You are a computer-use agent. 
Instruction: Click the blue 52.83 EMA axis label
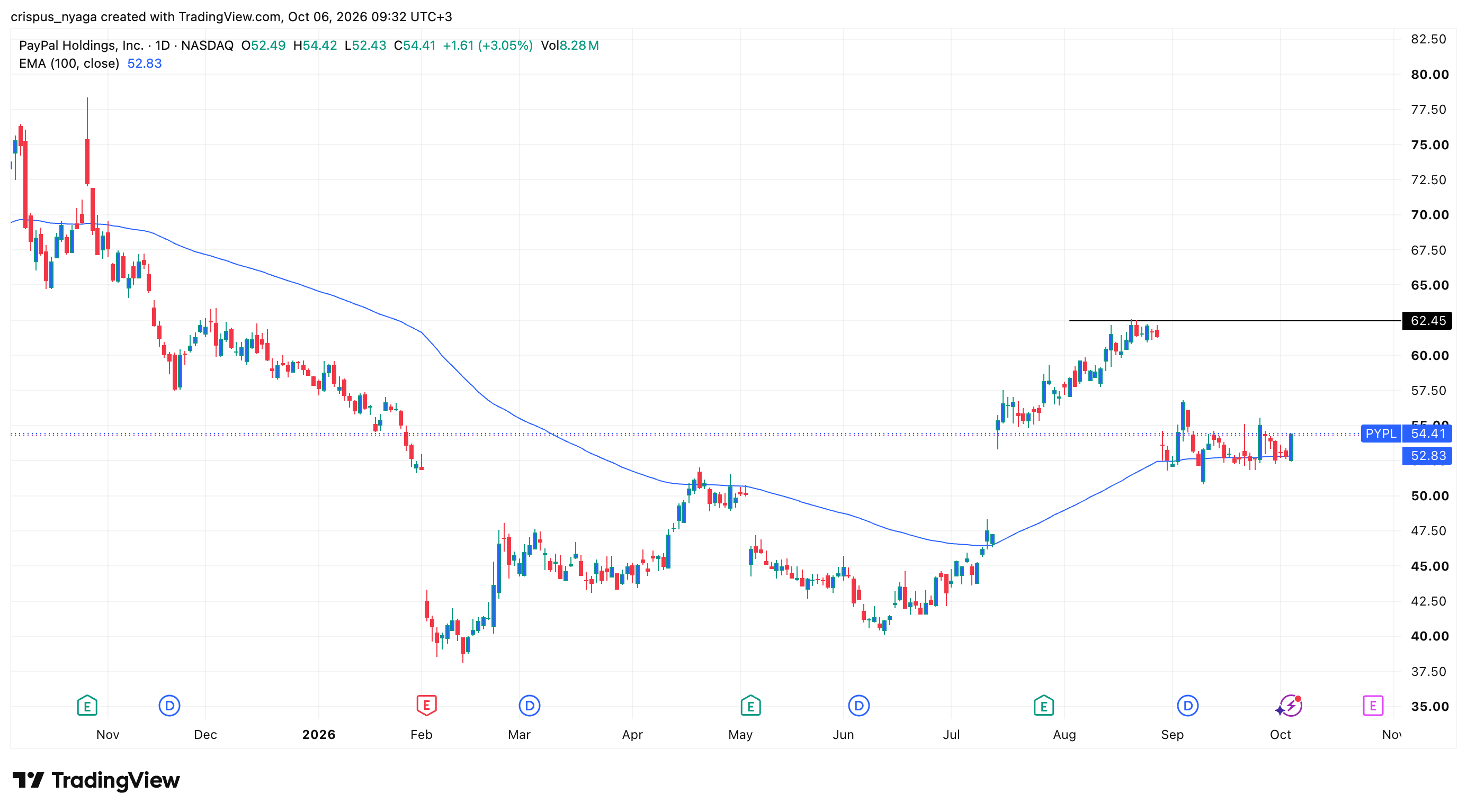coord(1427,455)
